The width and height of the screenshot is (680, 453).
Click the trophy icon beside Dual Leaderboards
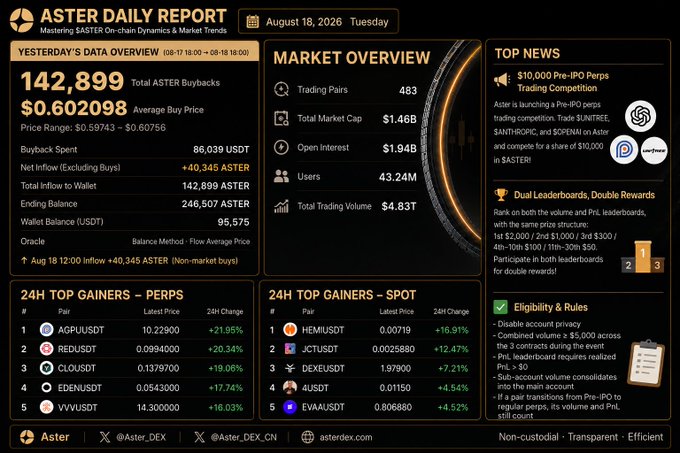[x=501, y=195]
